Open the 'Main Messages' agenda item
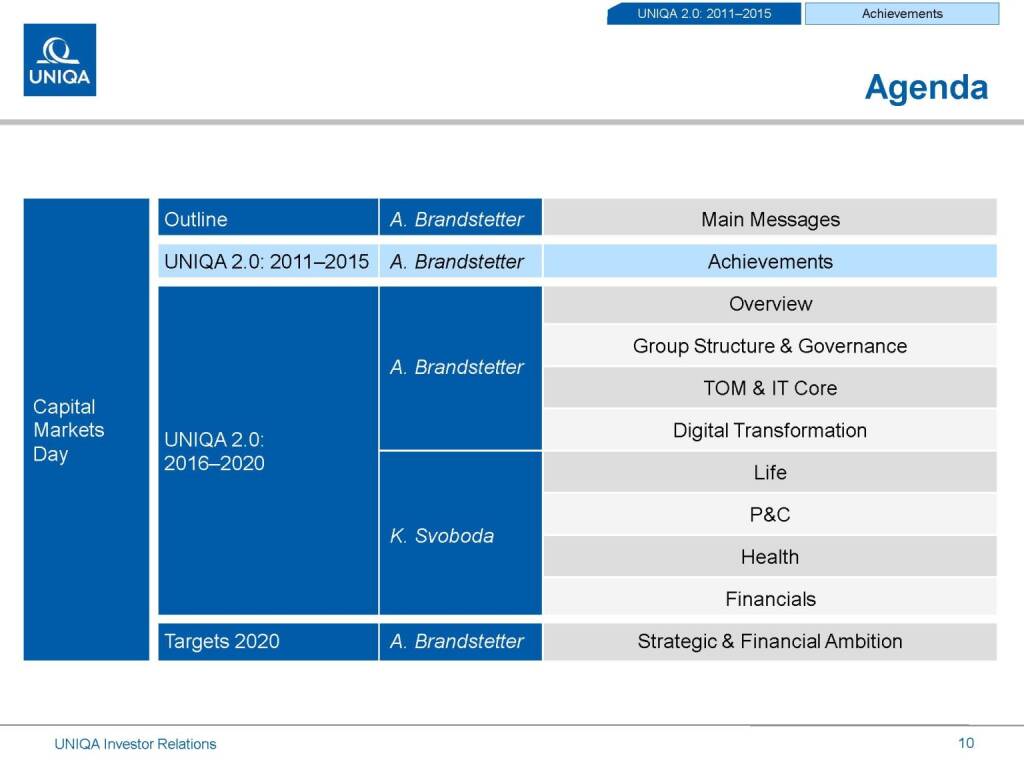The height and width of the screenshot is (768, 1024). pyautogui.click(x=770, y=219)
